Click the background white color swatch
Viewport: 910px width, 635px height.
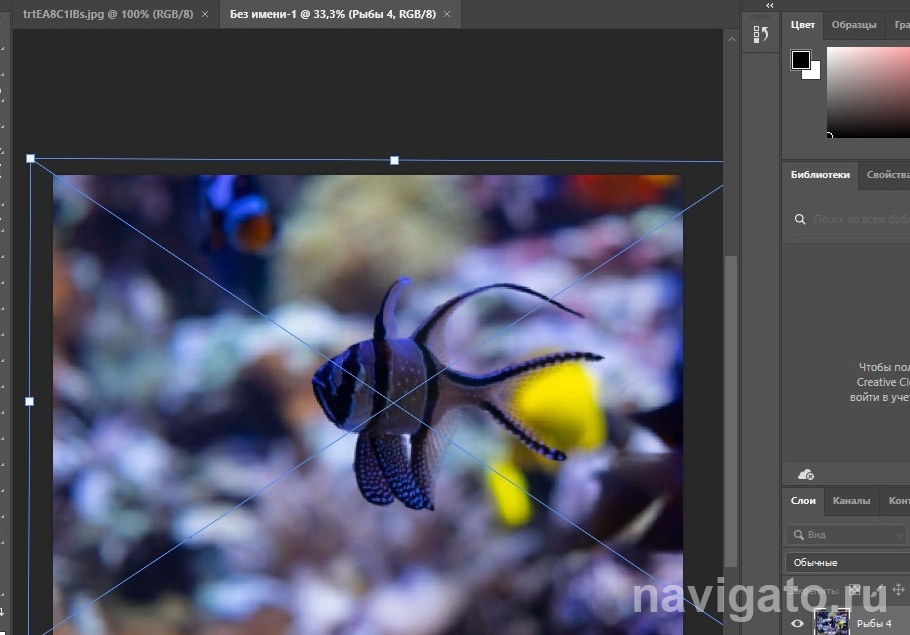point(814,73)
